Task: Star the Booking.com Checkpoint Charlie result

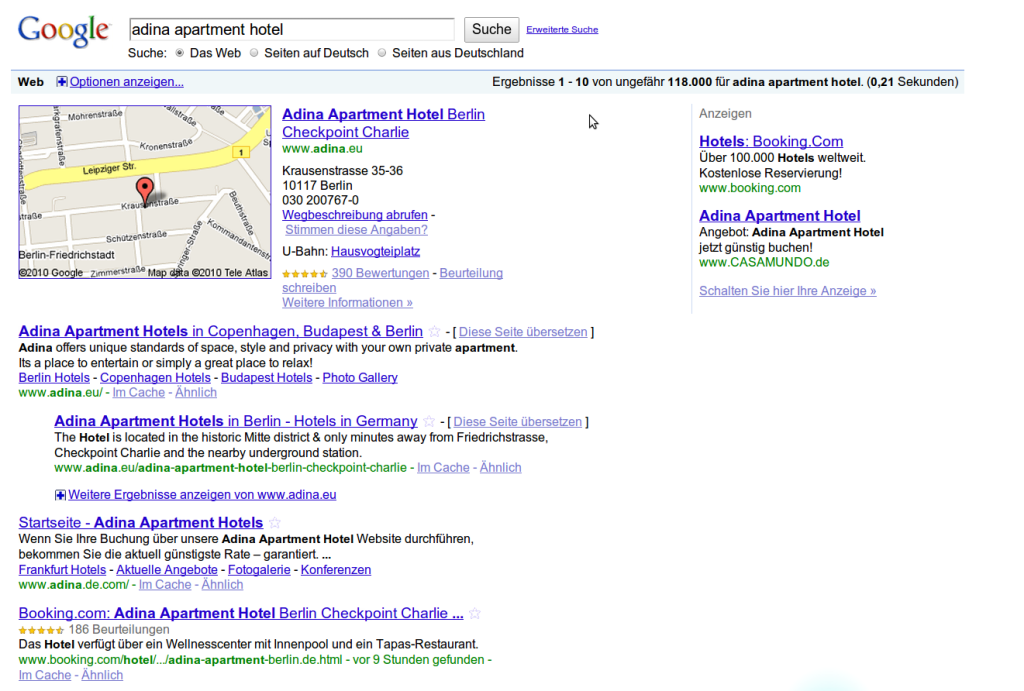Action: (x=475, y=614)
